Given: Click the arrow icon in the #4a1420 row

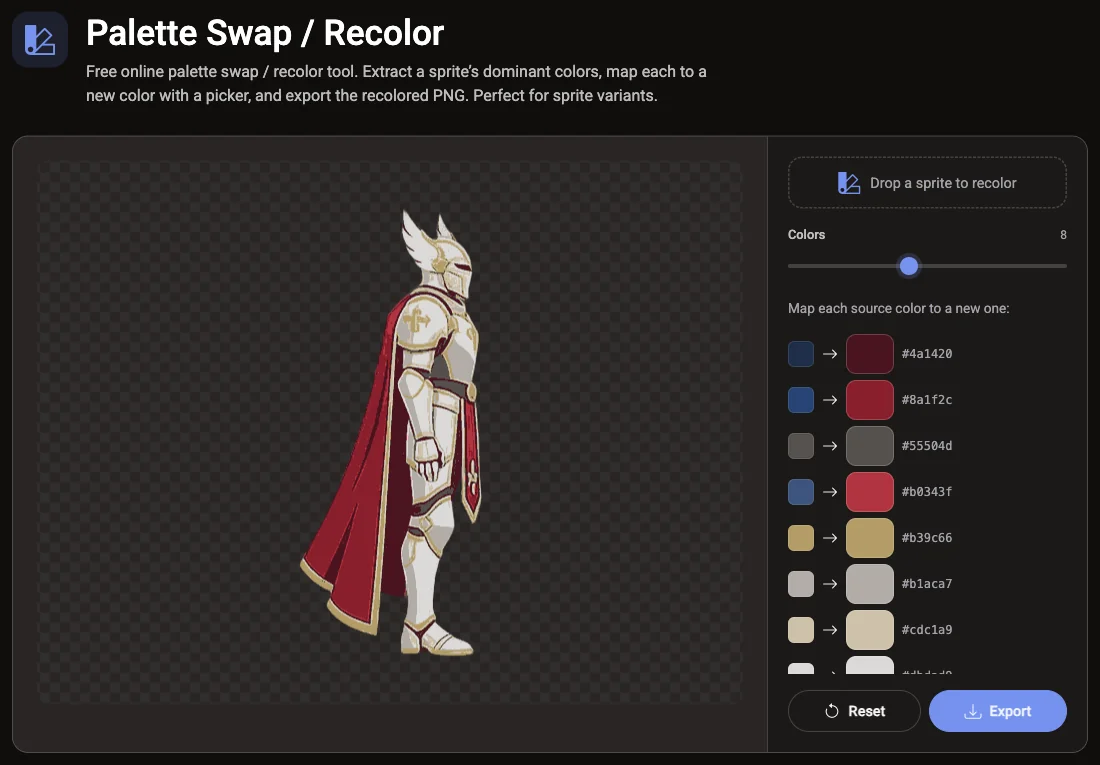Looking at the screenshot, I should point(830,354).
